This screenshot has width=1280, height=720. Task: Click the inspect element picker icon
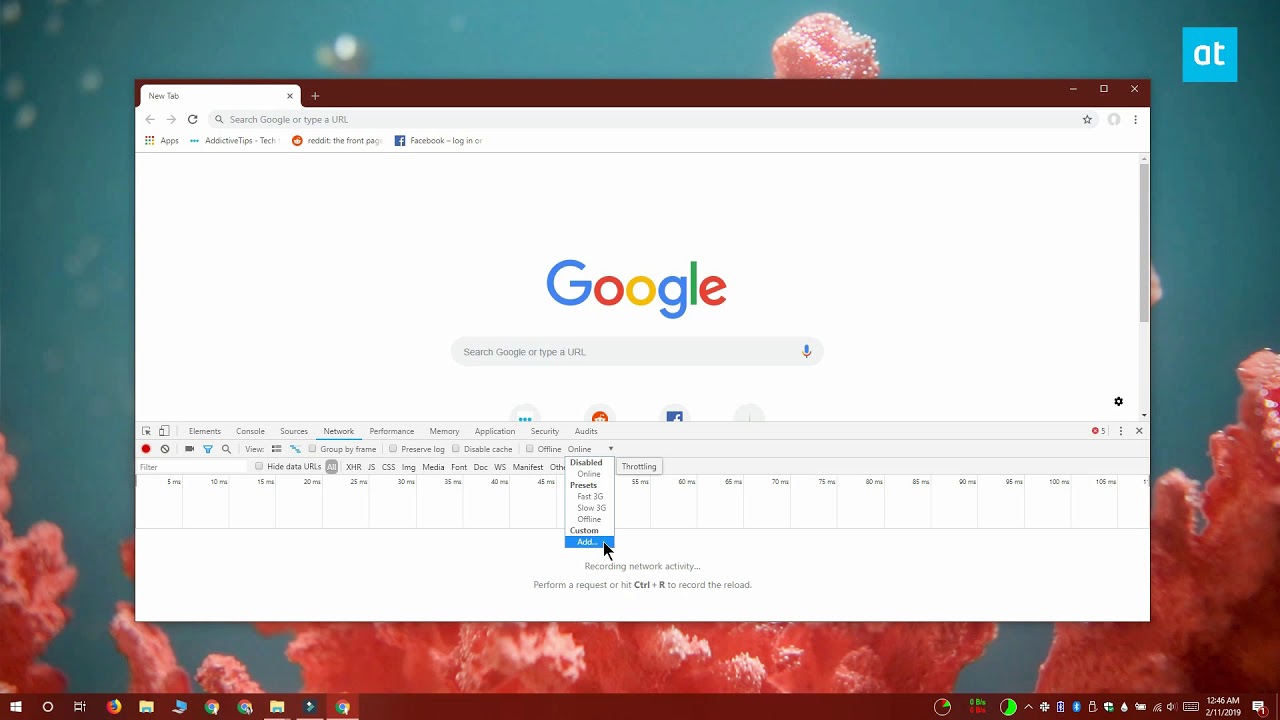click(146, 431)
